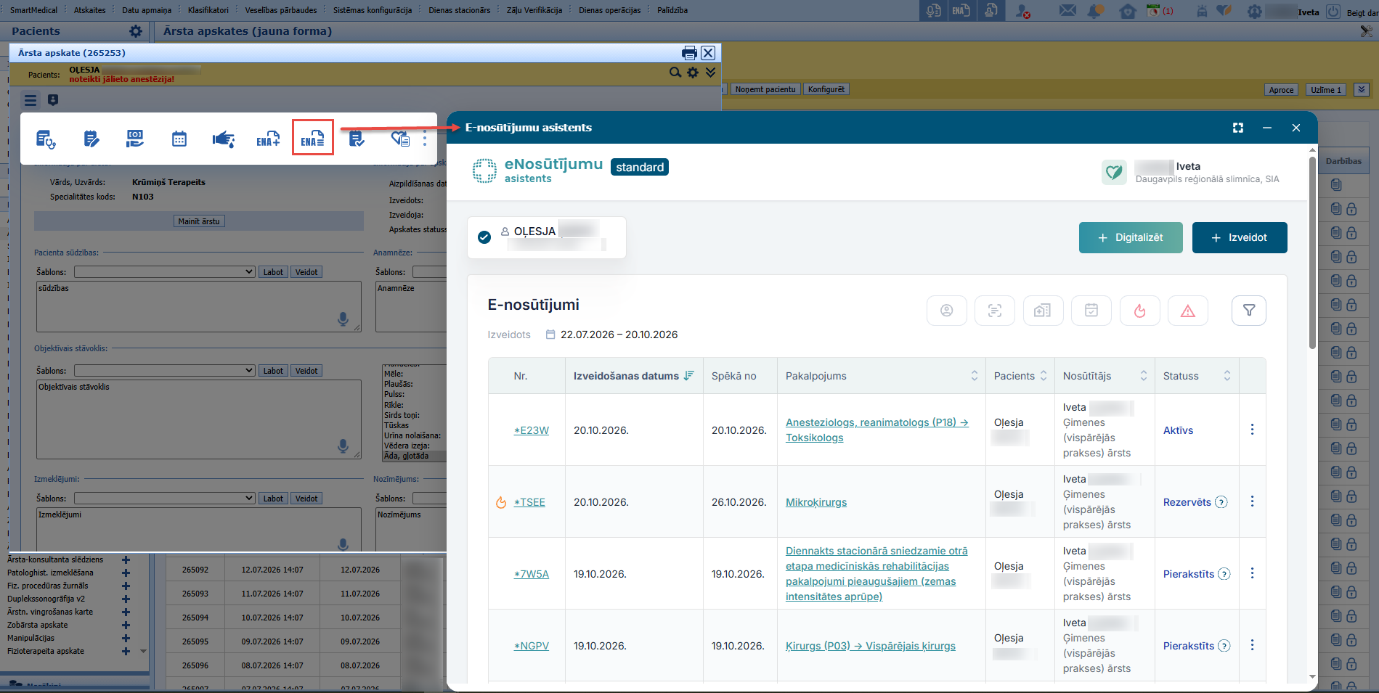Click the hand holding banknote payment icon

coord(136,139)
